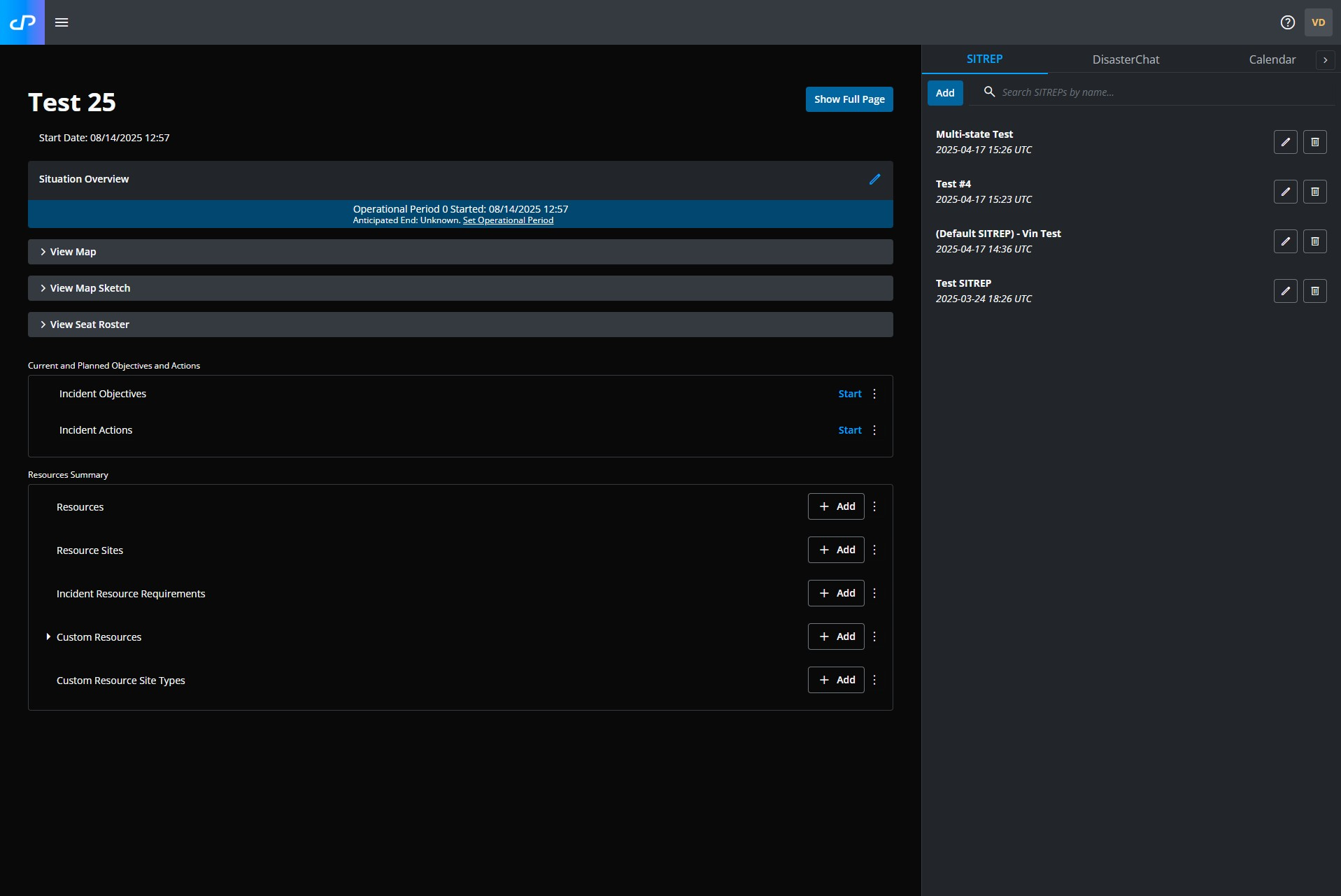
Task: Edit the Multi-state Test SITREP
Action: (1286, 142)
